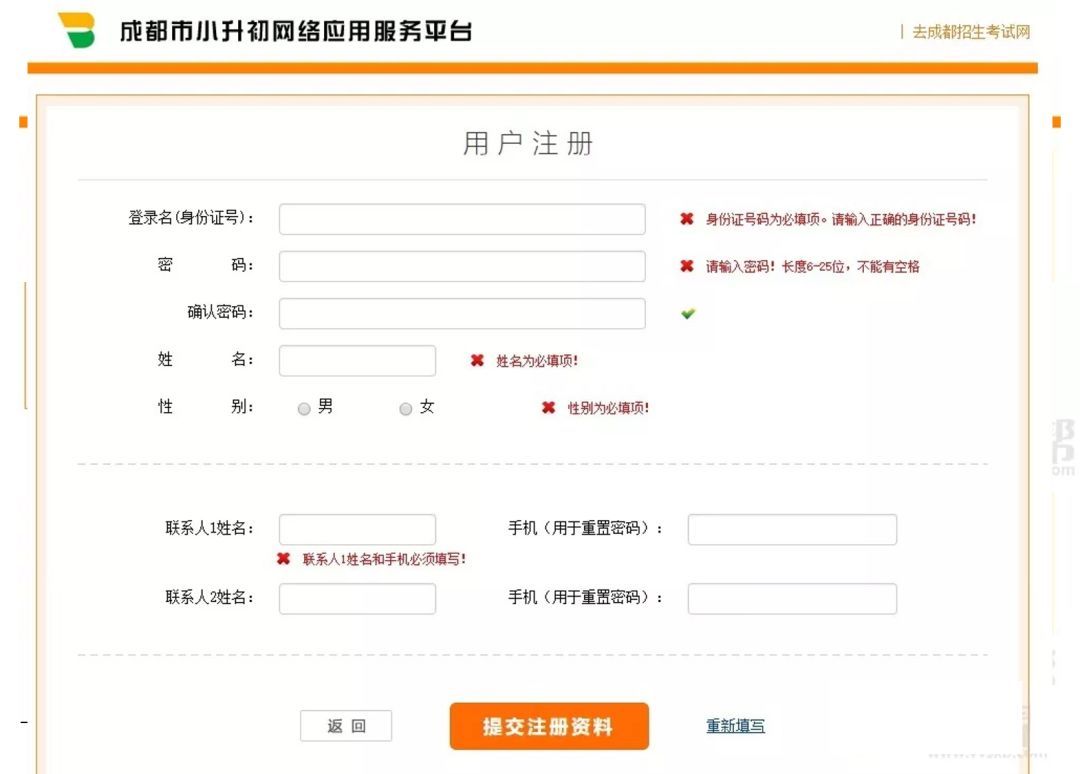Click the 登录名(身份证号) input field
Viewport: 1080px width, 774px height.
462,218
